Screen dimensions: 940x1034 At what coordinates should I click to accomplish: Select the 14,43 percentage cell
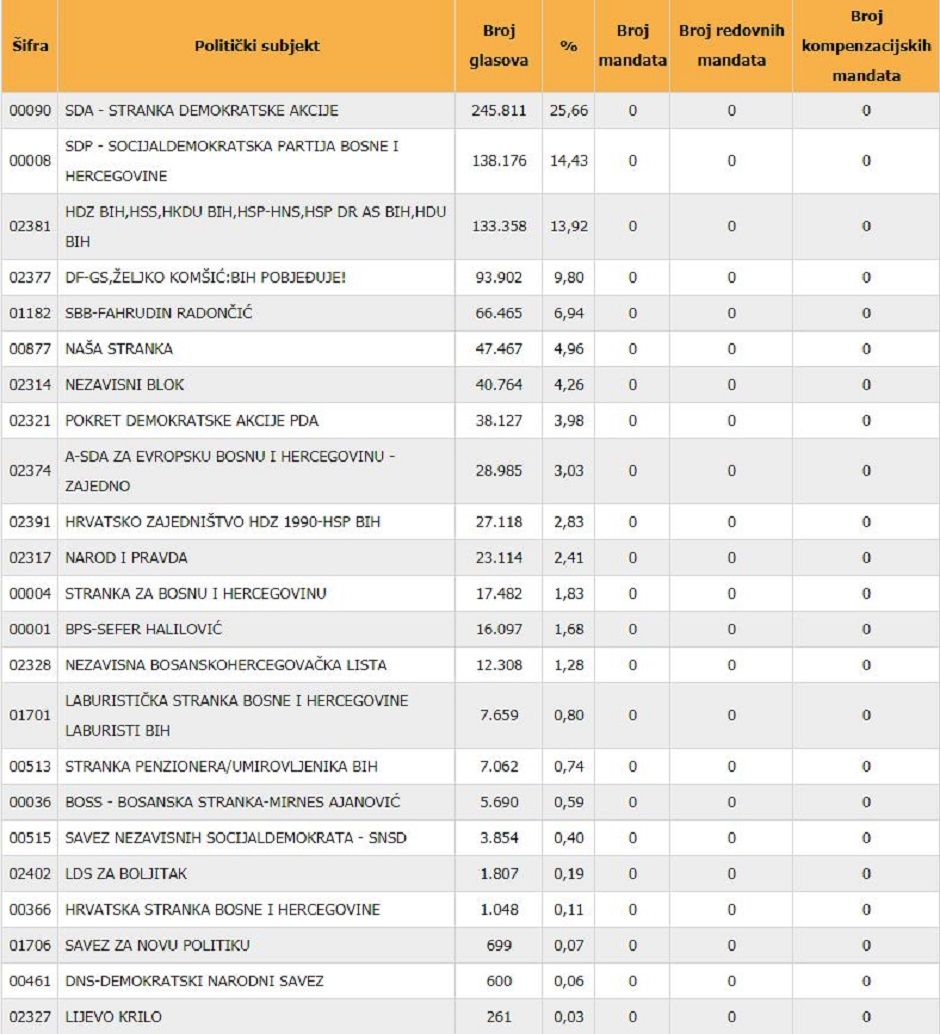(569, 160)
